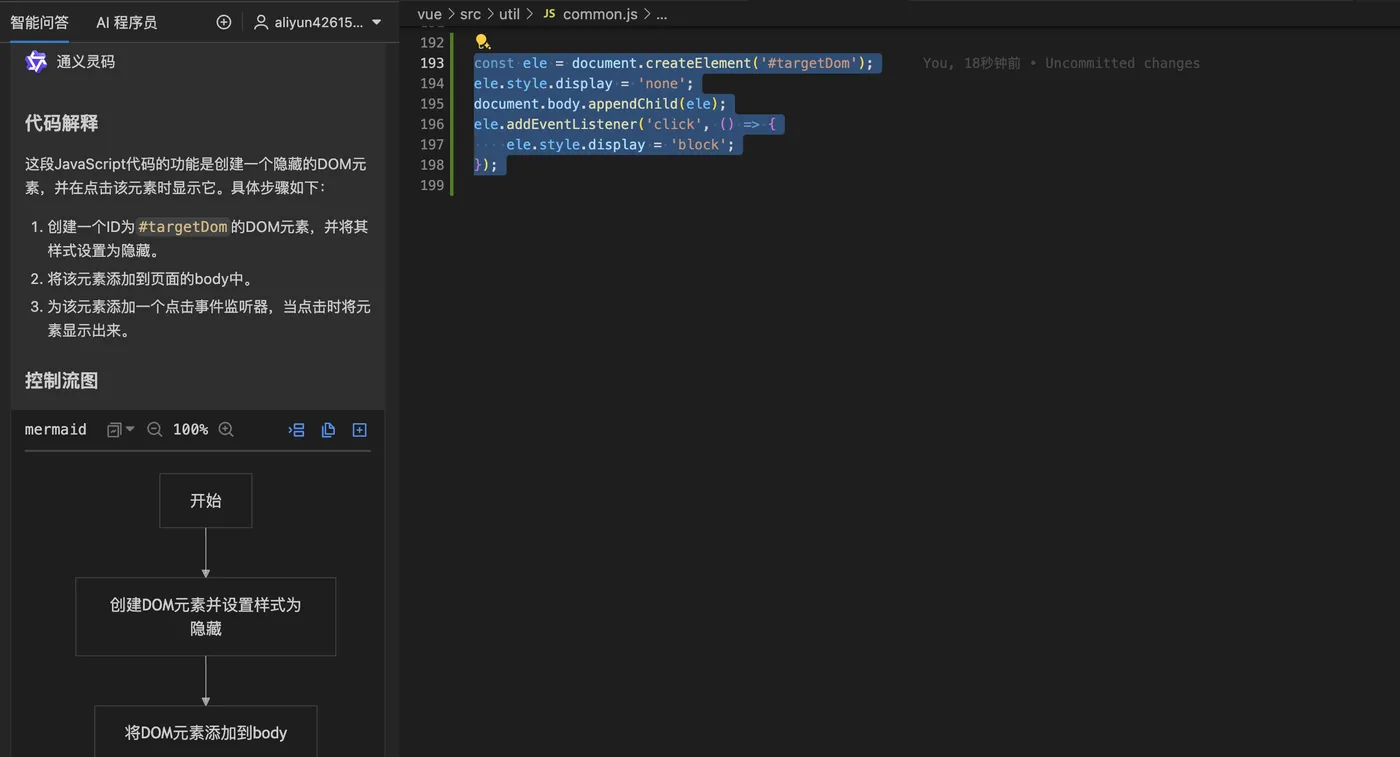The height and width of the screenshot is (757, 1400).
Task: Click the insert code icon in mermaid toolbar
Action: tap(296, 430)
